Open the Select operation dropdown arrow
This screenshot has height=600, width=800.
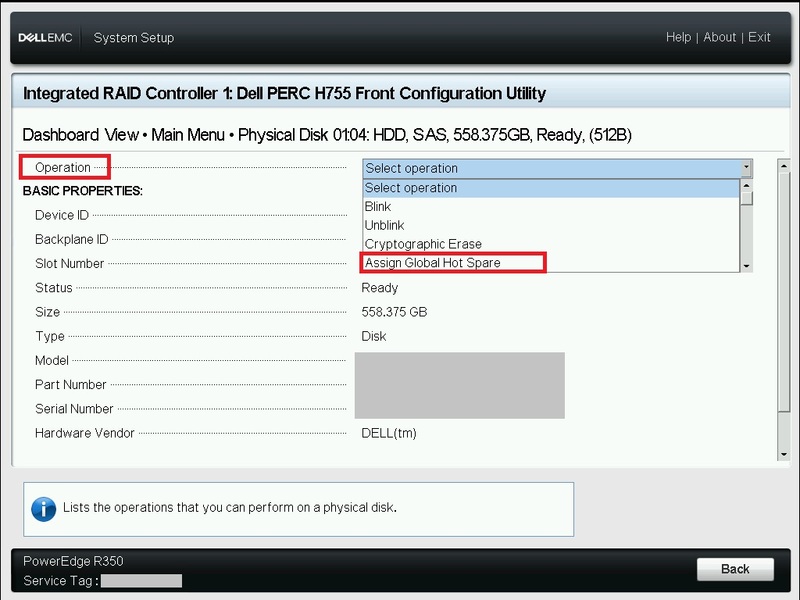[746, 168]
